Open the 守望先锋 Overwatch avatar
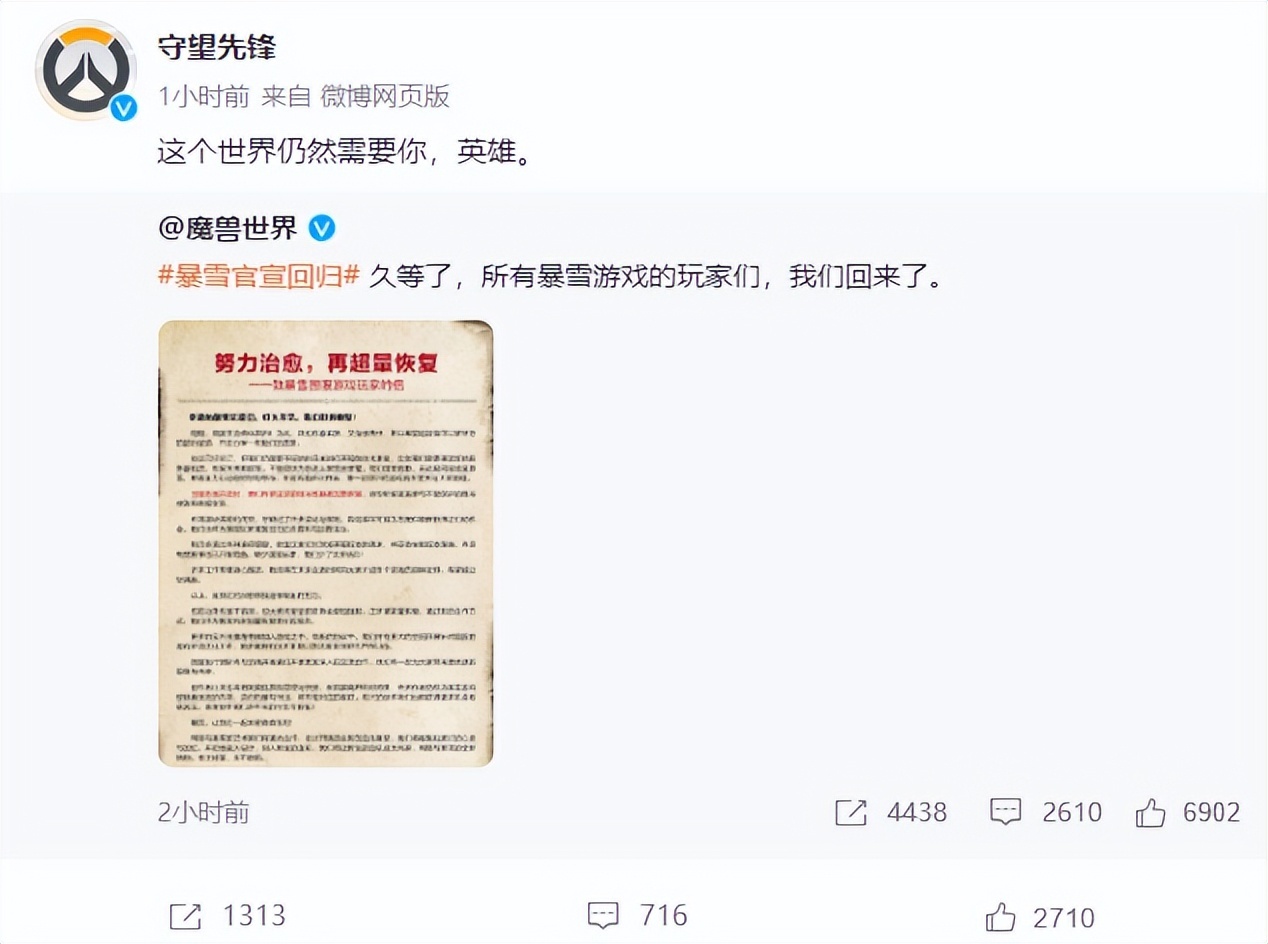 (85, 70)
